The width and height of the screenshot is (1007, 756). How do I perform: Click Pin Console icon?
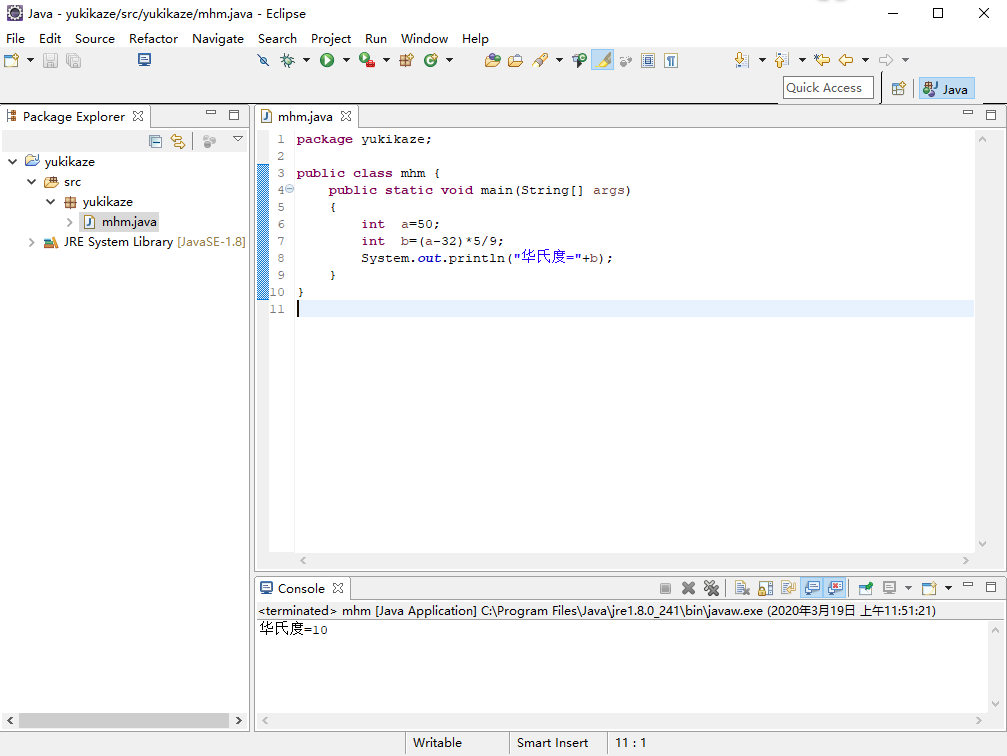click(866, 588)
